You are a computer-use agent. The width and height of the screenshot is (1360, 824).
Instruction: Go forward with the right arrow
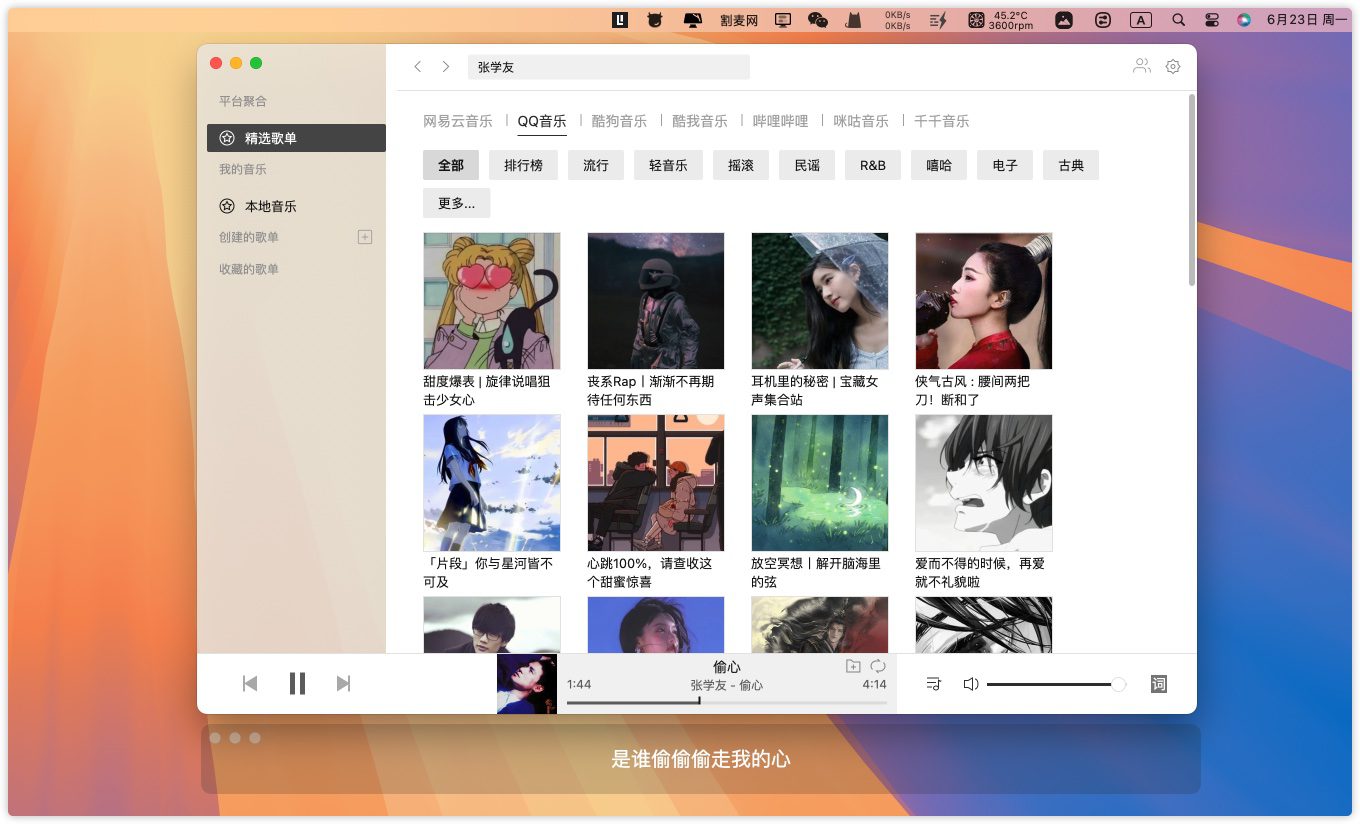click(446, 67)
